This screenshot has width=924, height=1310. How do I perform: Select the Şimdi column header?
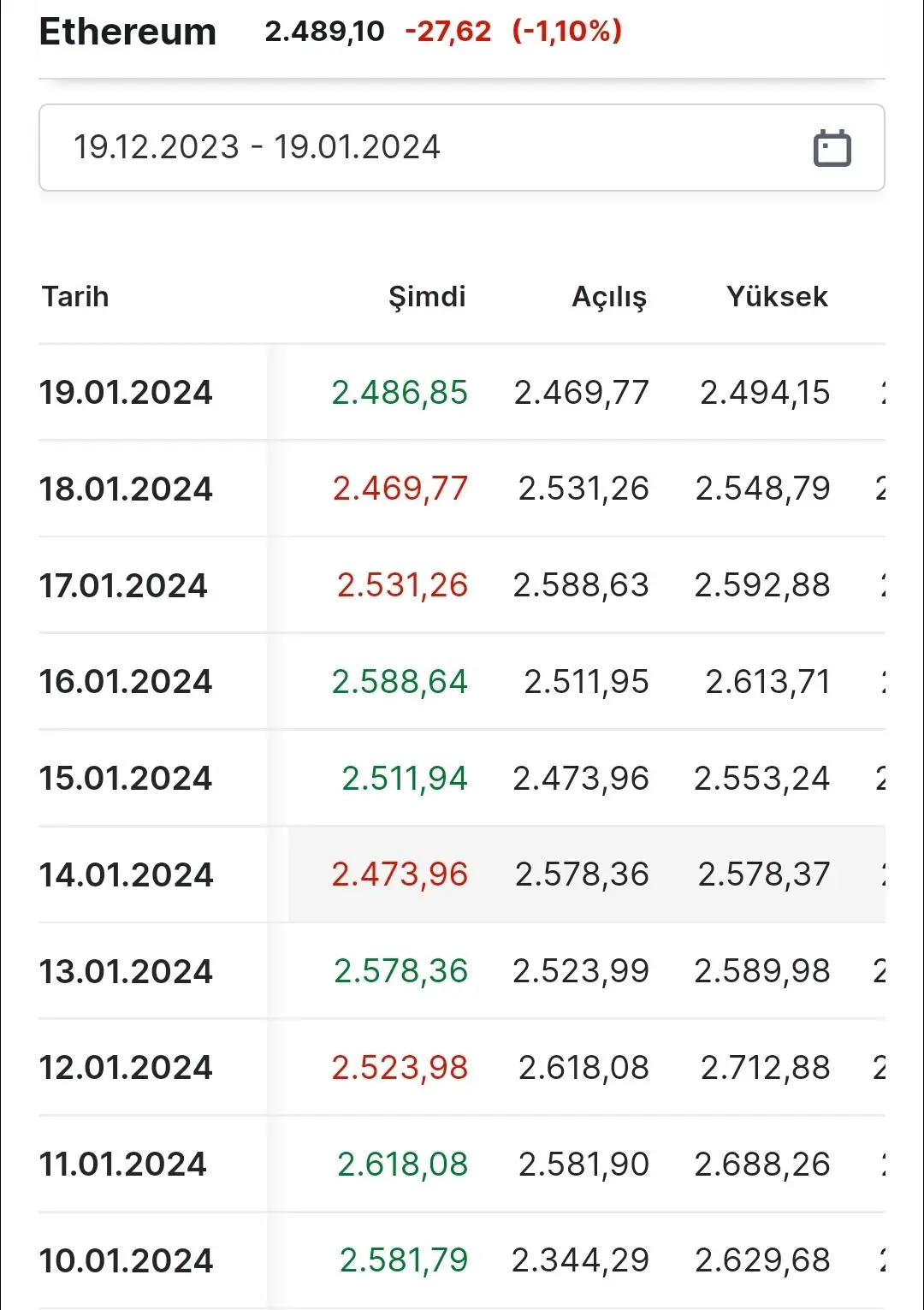click(x=427, y=297)
